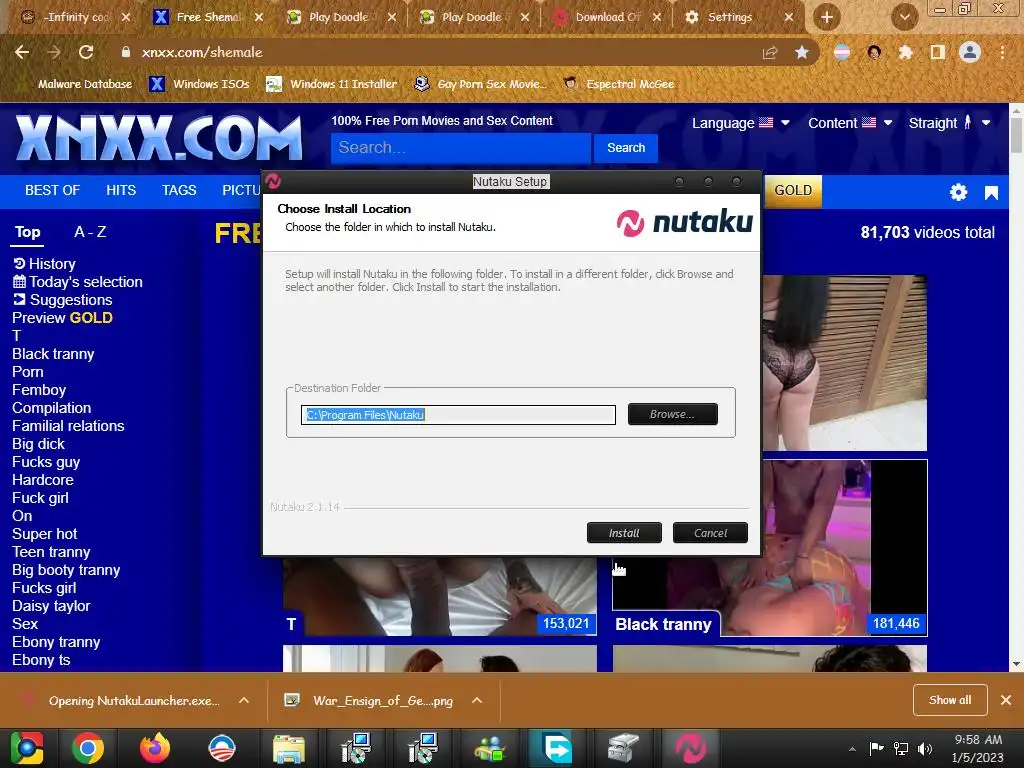Select the Top sidebar tab
Screen dimensions: 1024x768
pyautogui.click(x=27, y=232)
